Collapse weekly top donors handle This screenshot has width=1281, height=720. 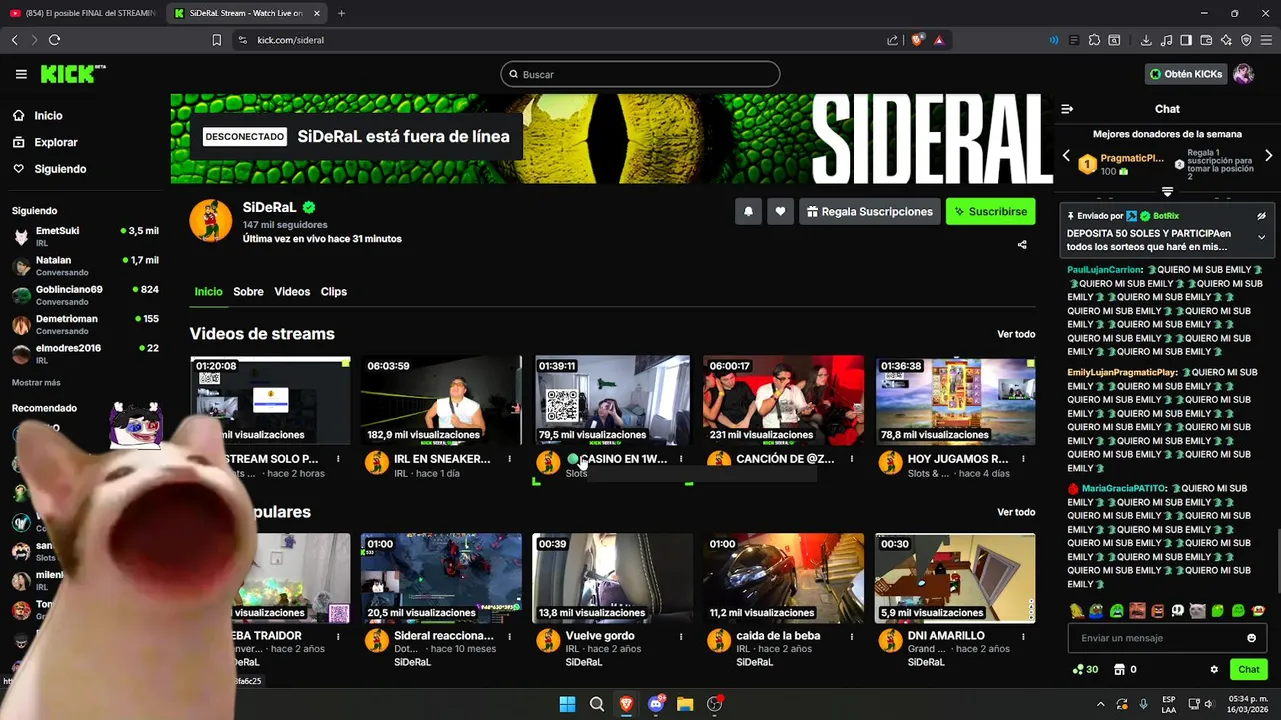pos(1167,191)
